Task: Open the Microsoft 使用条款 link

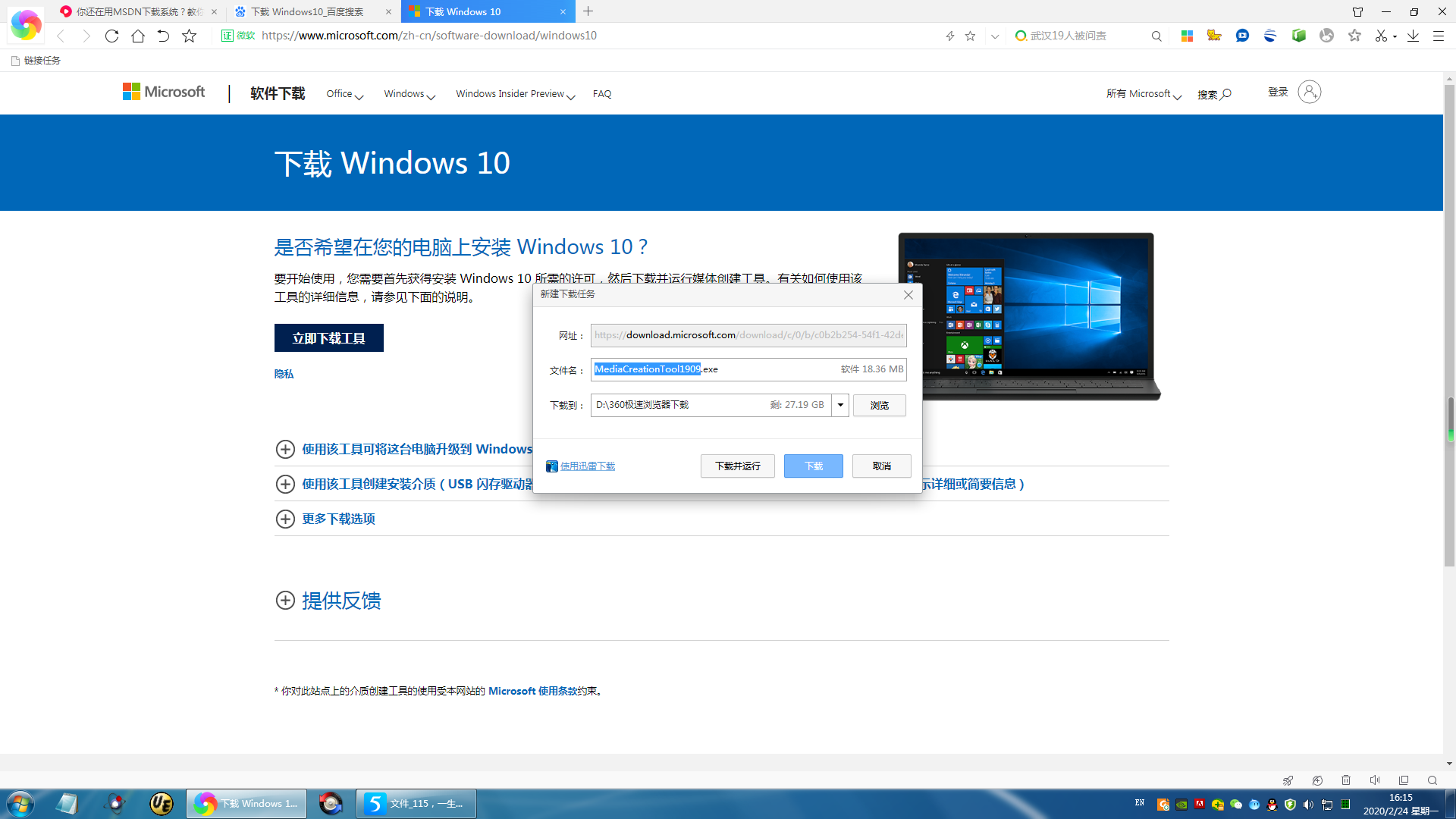Action: point(533,691)
